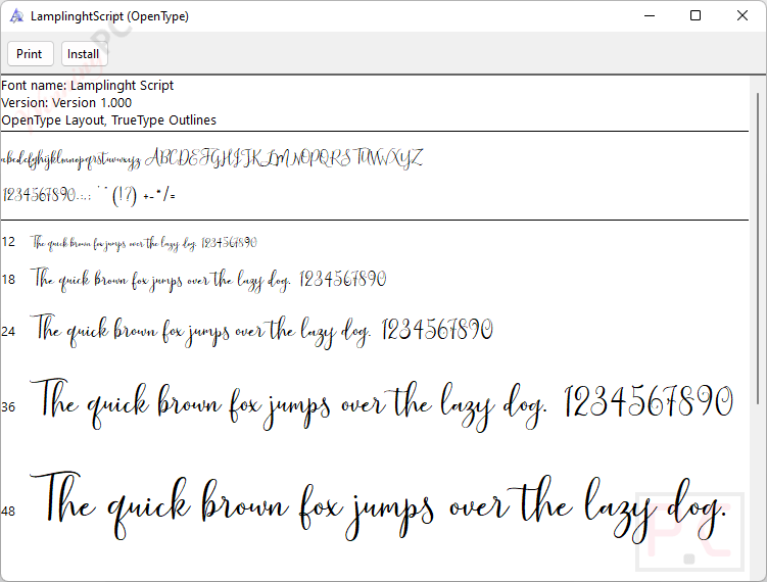The width and height of the screenshot is (767, 582).
Task: Click the size label 36
Action: tap(8, 407)
